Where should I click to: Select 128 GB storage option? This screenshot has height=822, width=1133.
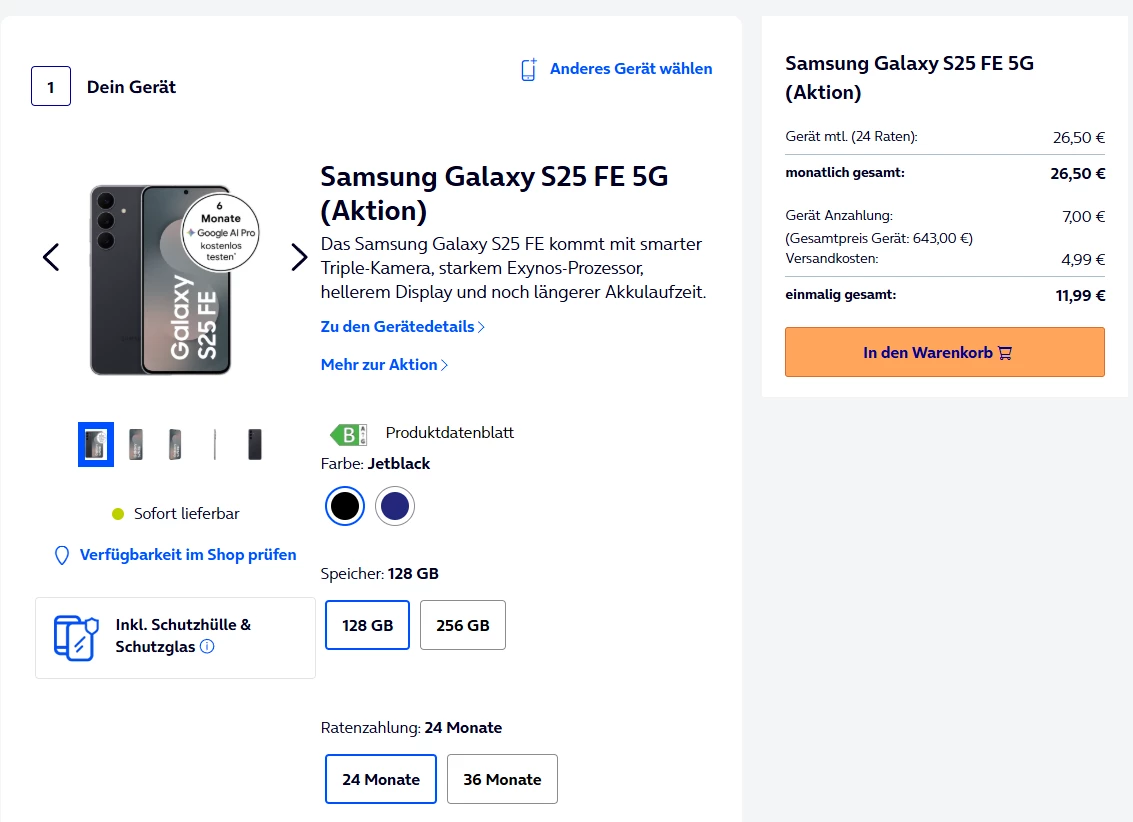(368, 625)
